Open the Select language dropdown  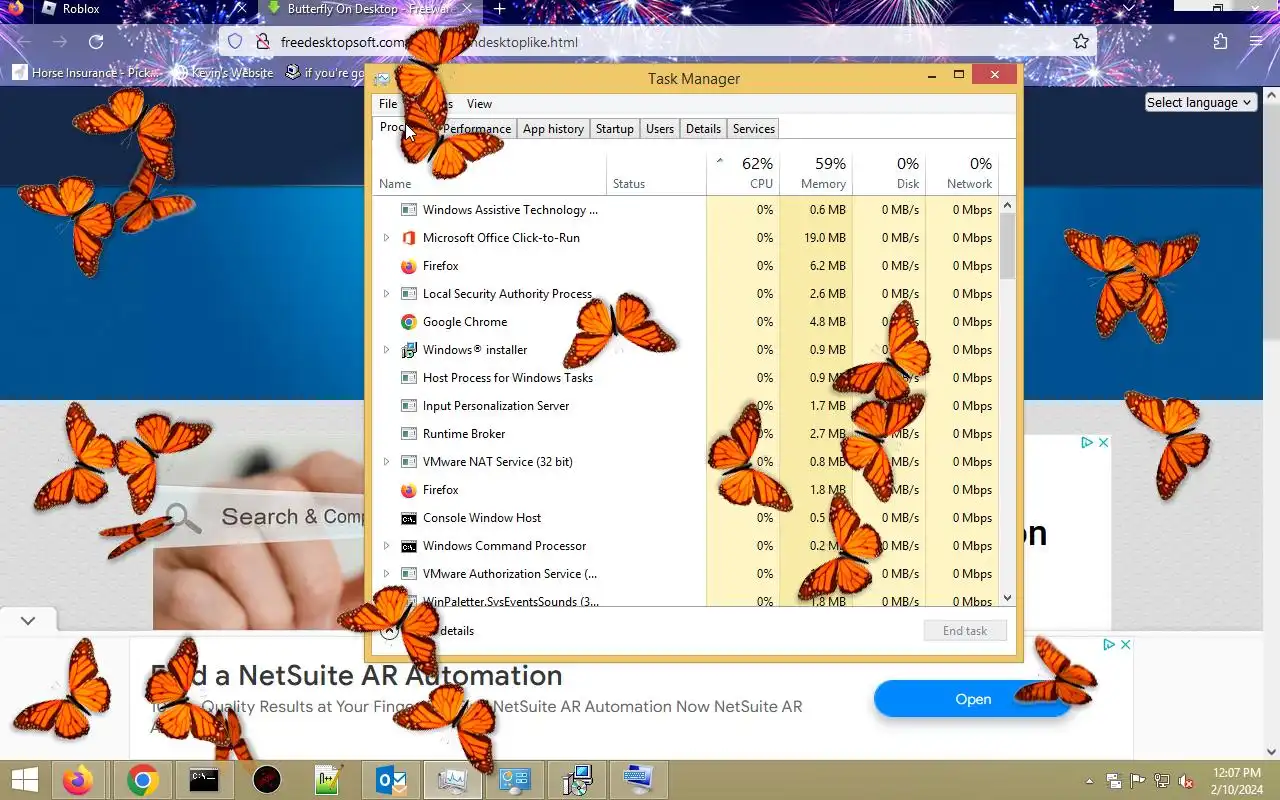(x=1199, y=102)
